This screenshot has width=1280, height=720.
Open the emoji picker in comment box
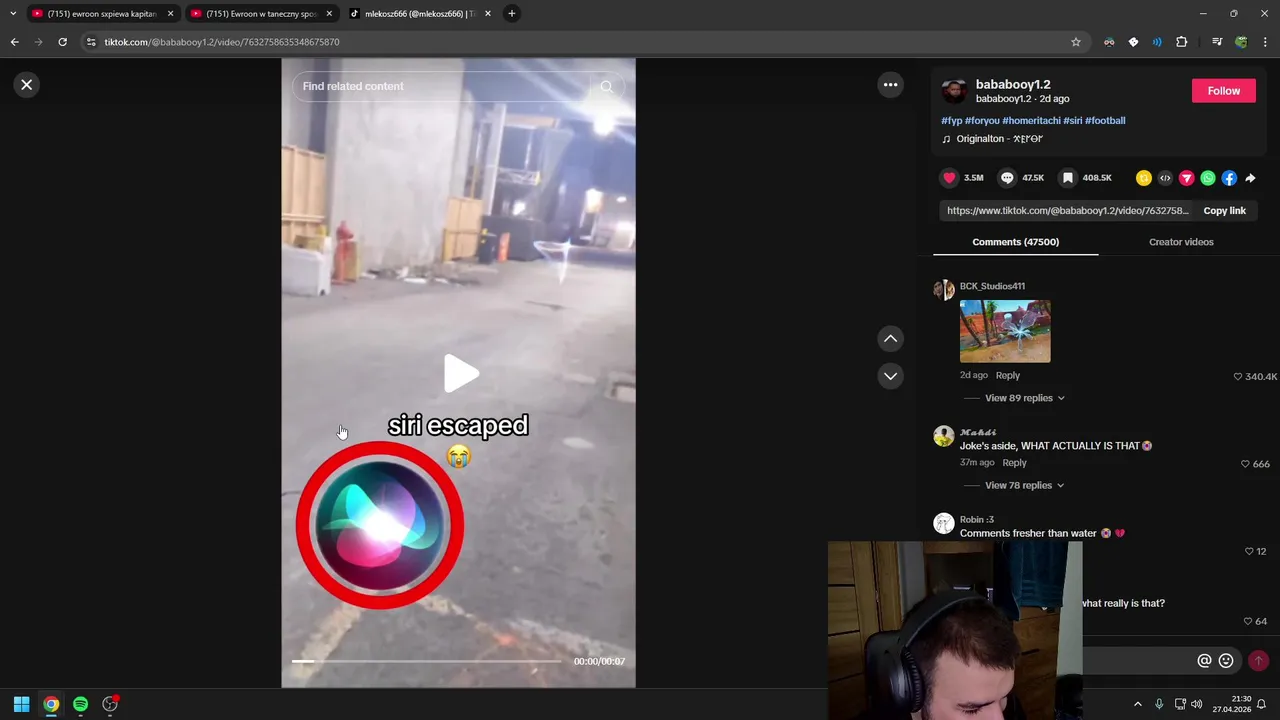click(x=1226, y=661)
